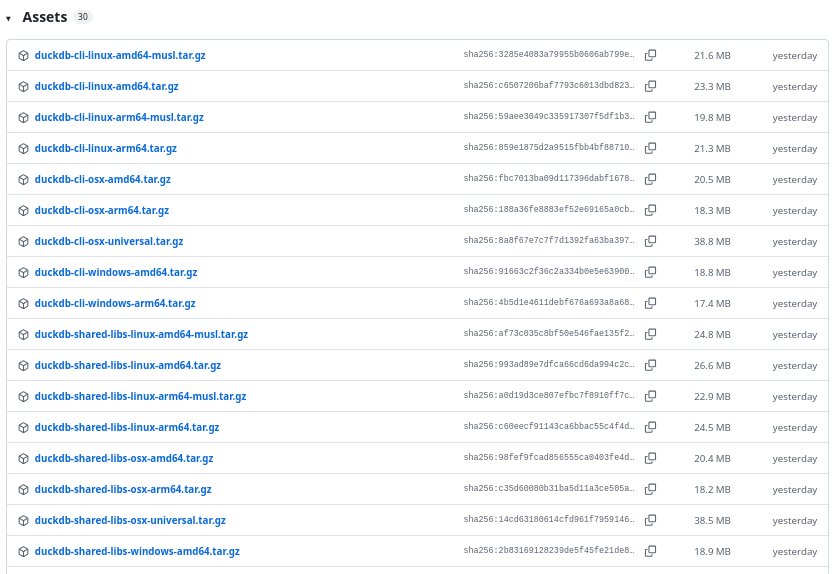Screen dimensions: 837x574
Task: Download duckdb-cli-osx-arm64.tar.gz
Action: click(x=102, y=210)
